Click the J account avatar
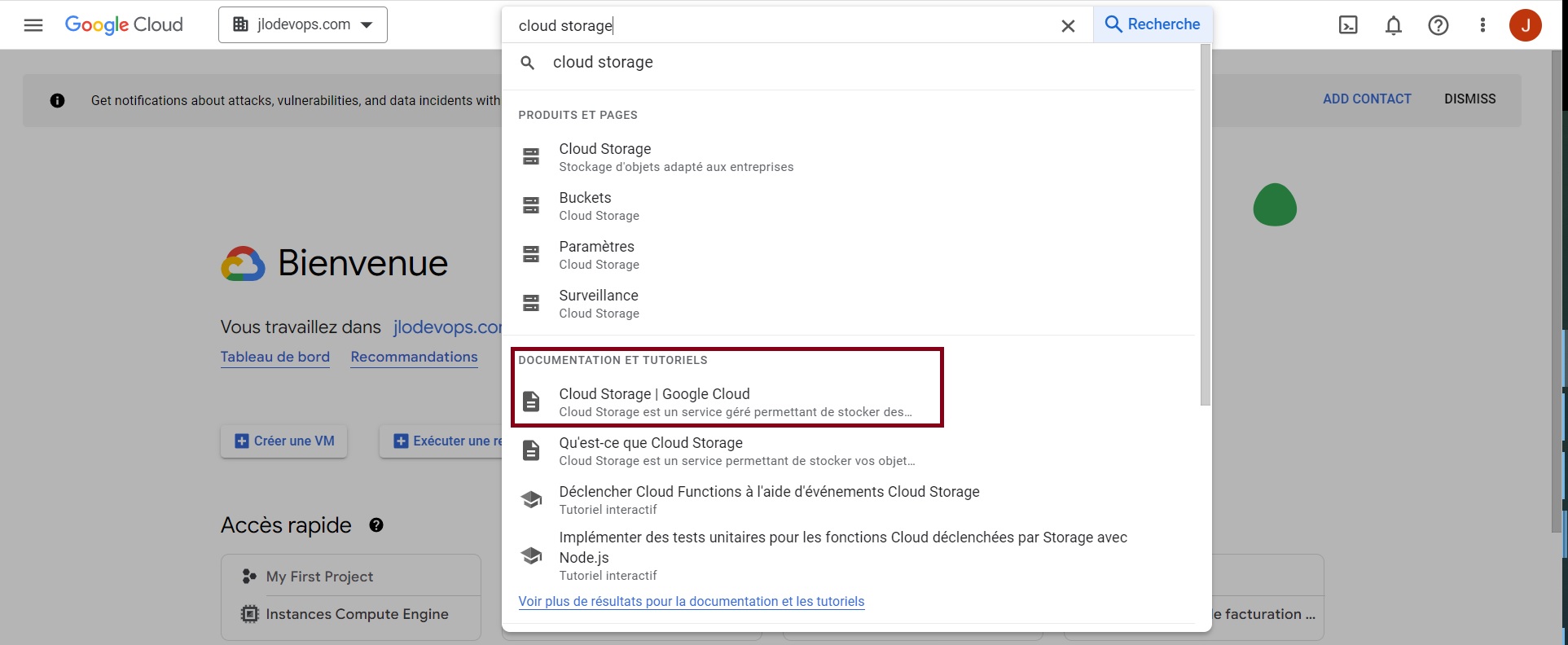This screenshot has width=1568, height=645. (x=1525, y=25)
